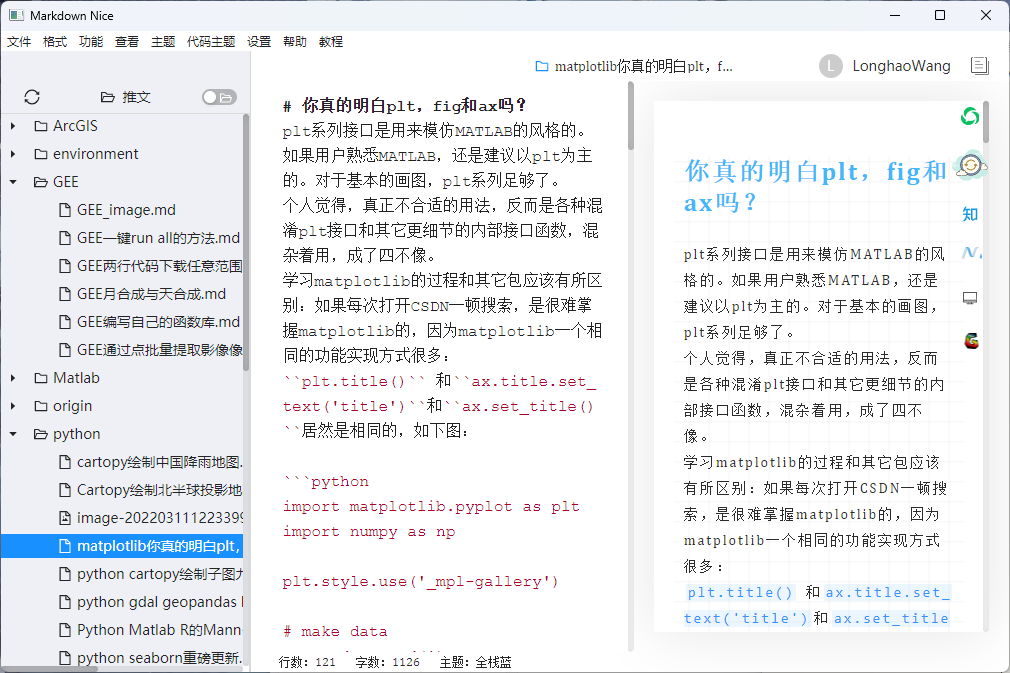Click the preview title 你真的明白plt, fig和ax吗
The image size is (1010, 673).
point(815,187)
